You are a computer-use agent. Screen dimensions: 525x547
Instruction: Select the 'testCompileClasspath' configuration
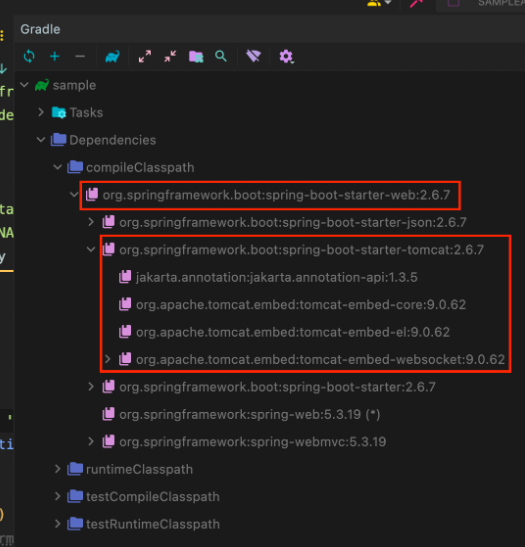click(x=153, y=496)
